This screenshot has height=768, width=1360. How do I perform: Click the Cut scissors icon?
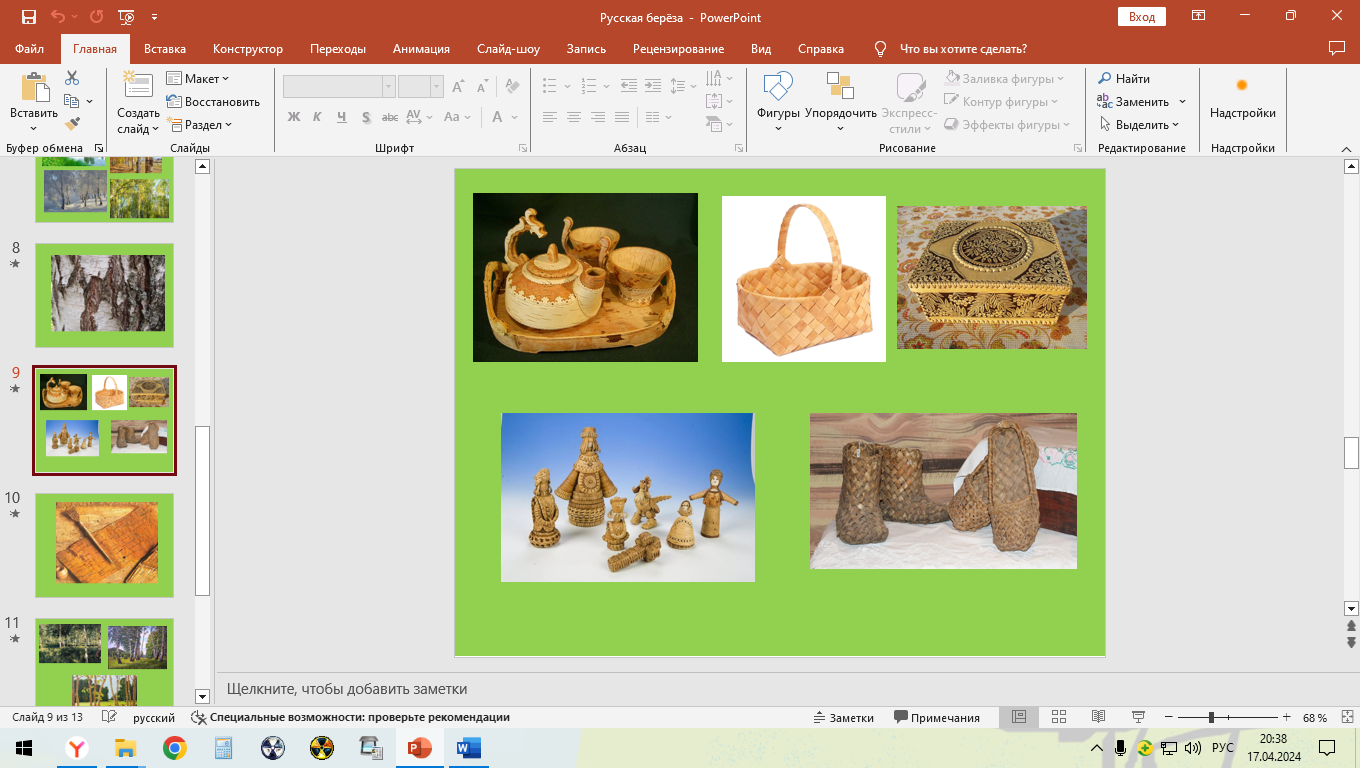[72, 78]
